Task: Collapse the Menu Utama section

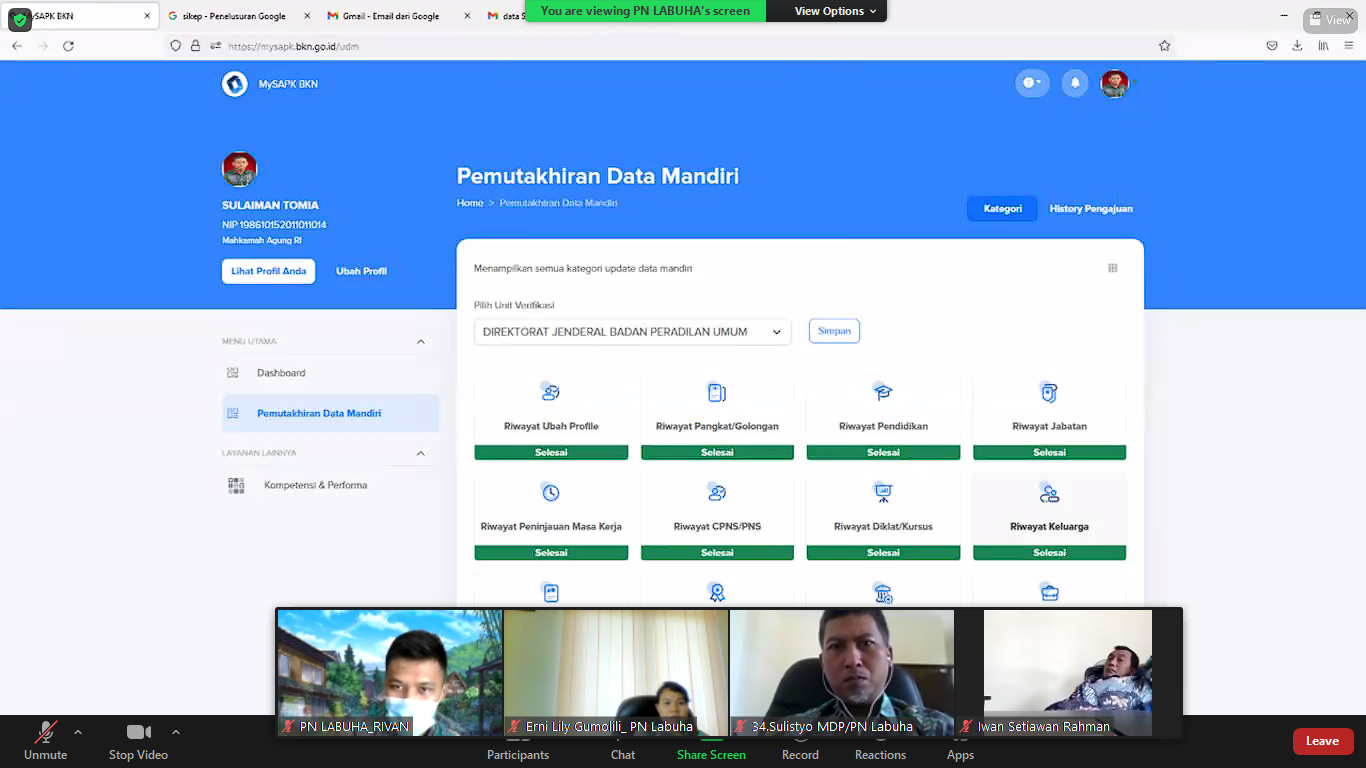Action: click(x=420, y=342)
